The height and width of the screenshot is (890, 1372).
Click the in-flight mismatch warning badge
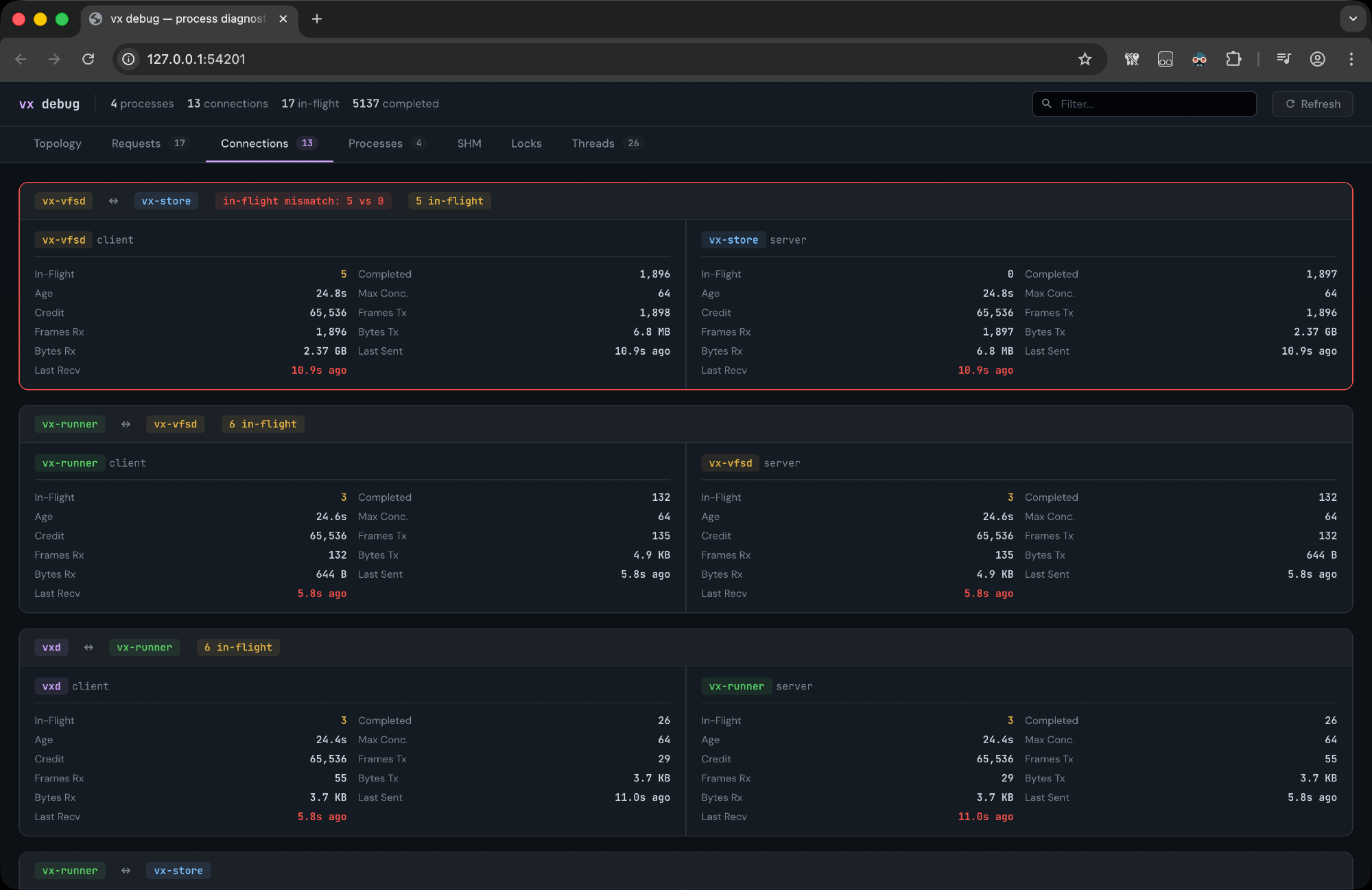(303, 201)
